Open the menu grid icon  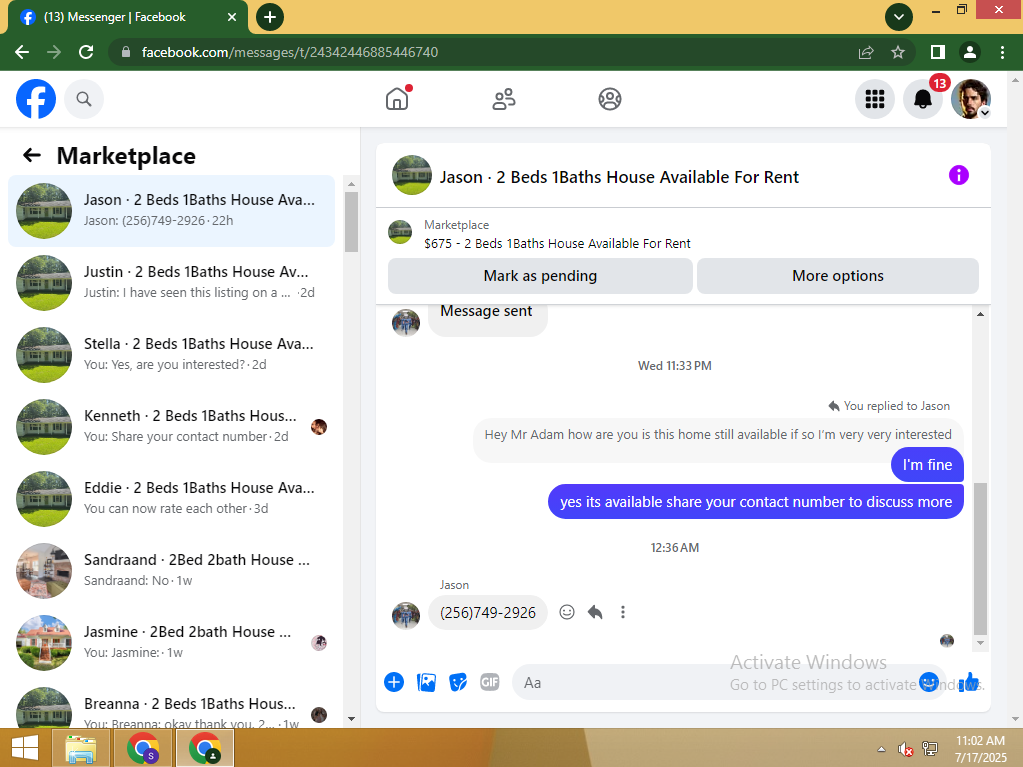point(874,99)
